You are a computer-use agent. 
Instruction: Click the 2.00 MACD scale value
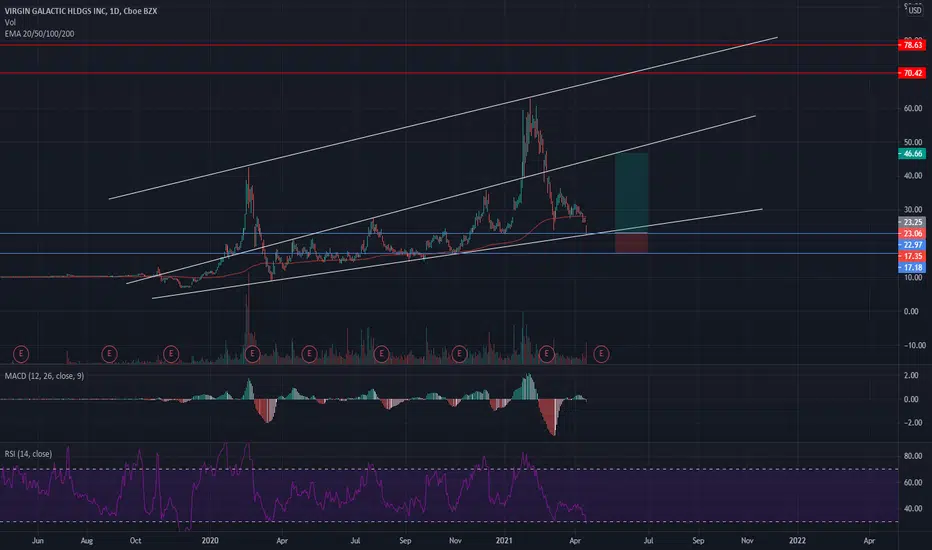911,375
